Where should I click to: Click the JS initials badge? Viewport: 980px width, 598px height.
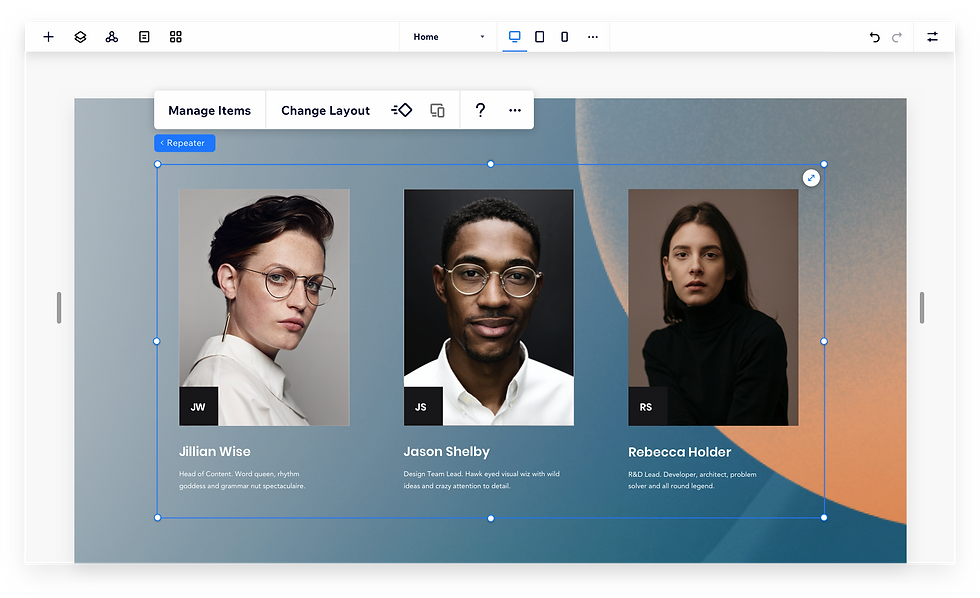pyautogui.click(x=423, y=407)
